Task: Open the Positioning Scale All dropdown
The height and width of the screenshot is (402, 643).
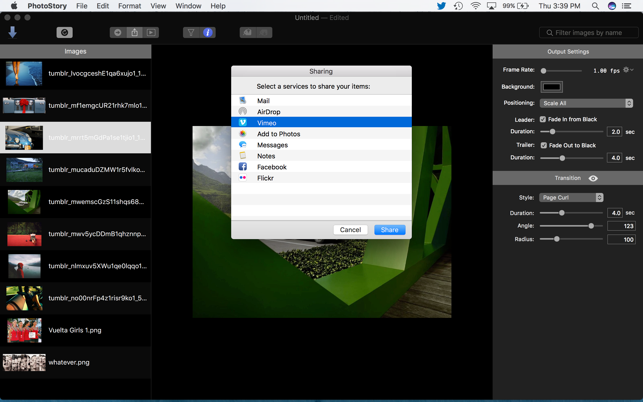Action: click(x=586, y=103)
